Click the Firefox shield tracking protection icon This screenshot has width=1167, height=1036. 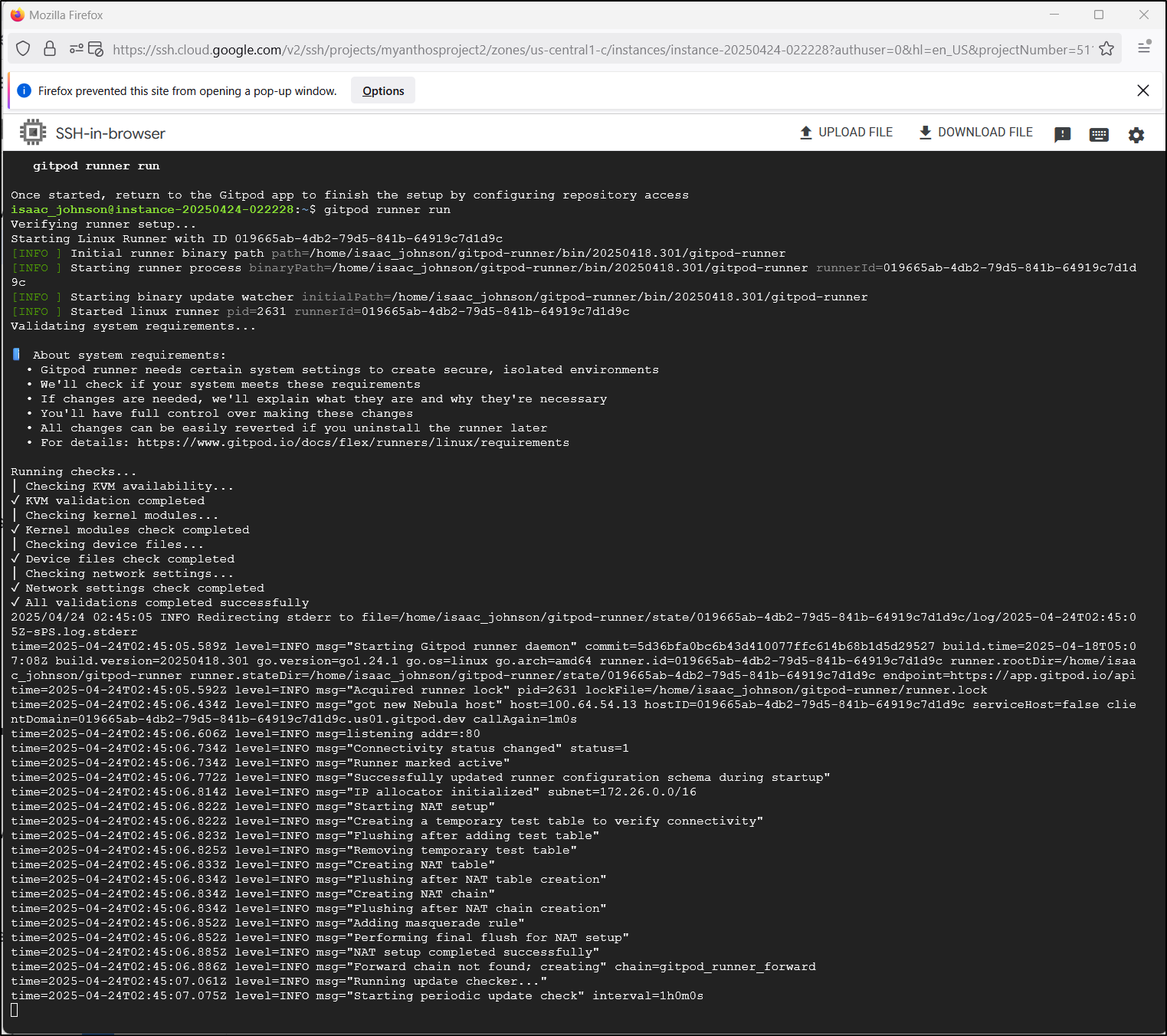23,49
